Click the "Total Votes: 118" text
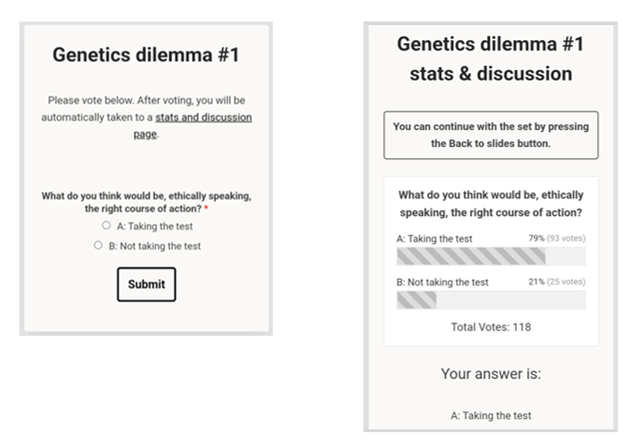 click(491, 326)
